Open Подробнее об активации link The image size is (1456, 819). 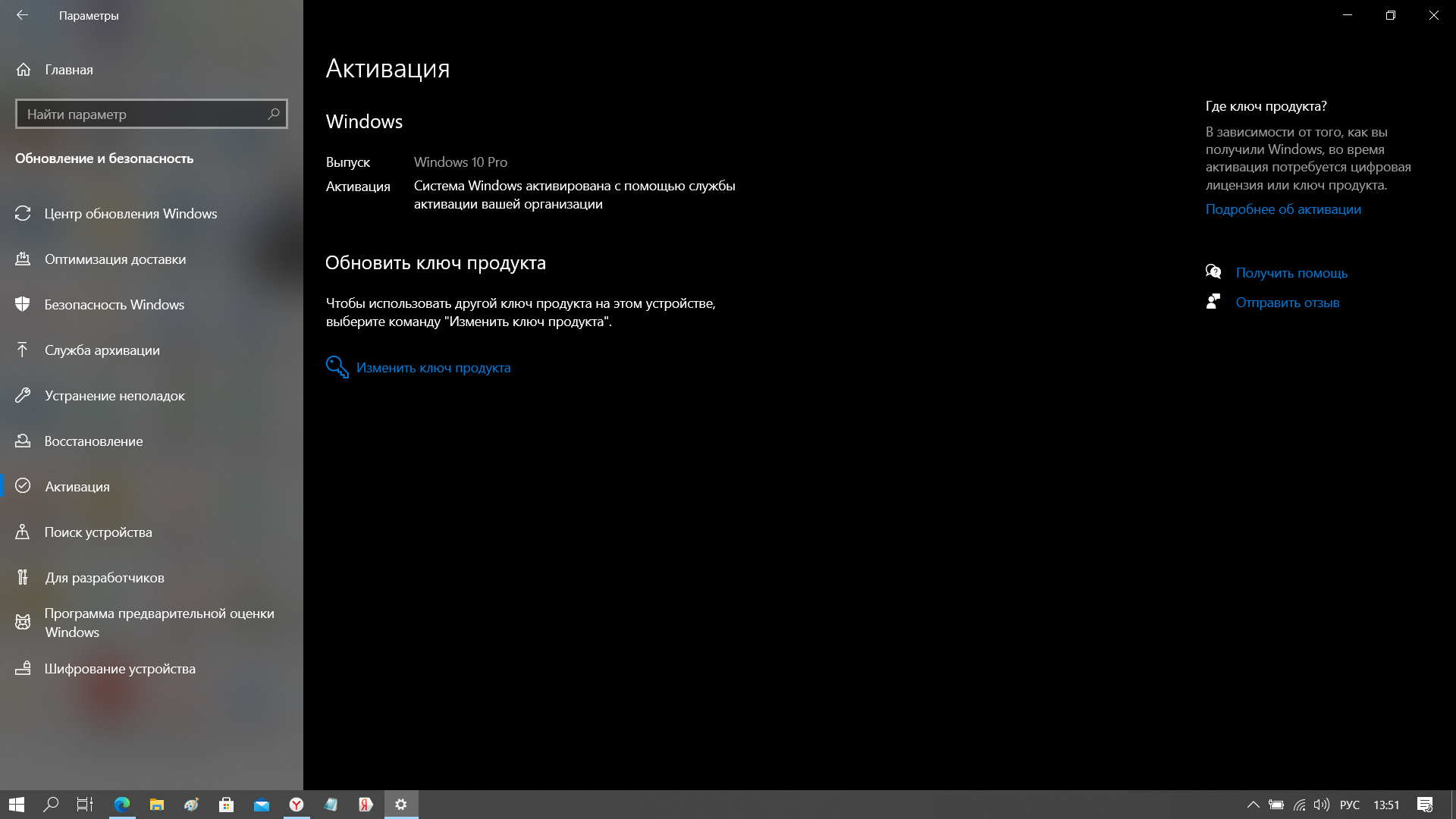click(x=1283, y=209)
